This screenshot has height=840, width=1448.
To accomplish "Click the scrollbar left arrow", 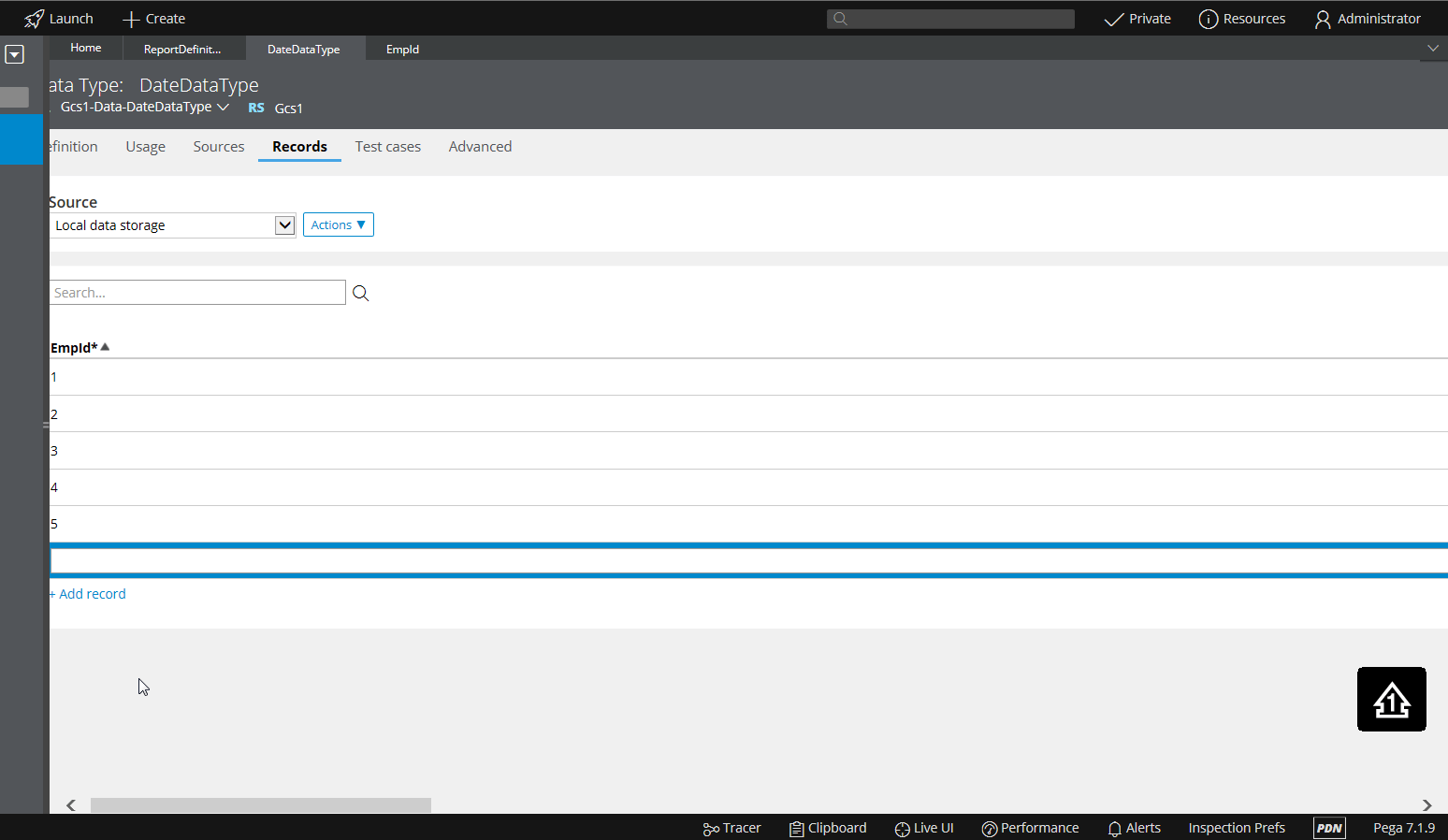I will pyautogui.click(x=71, y=805).
